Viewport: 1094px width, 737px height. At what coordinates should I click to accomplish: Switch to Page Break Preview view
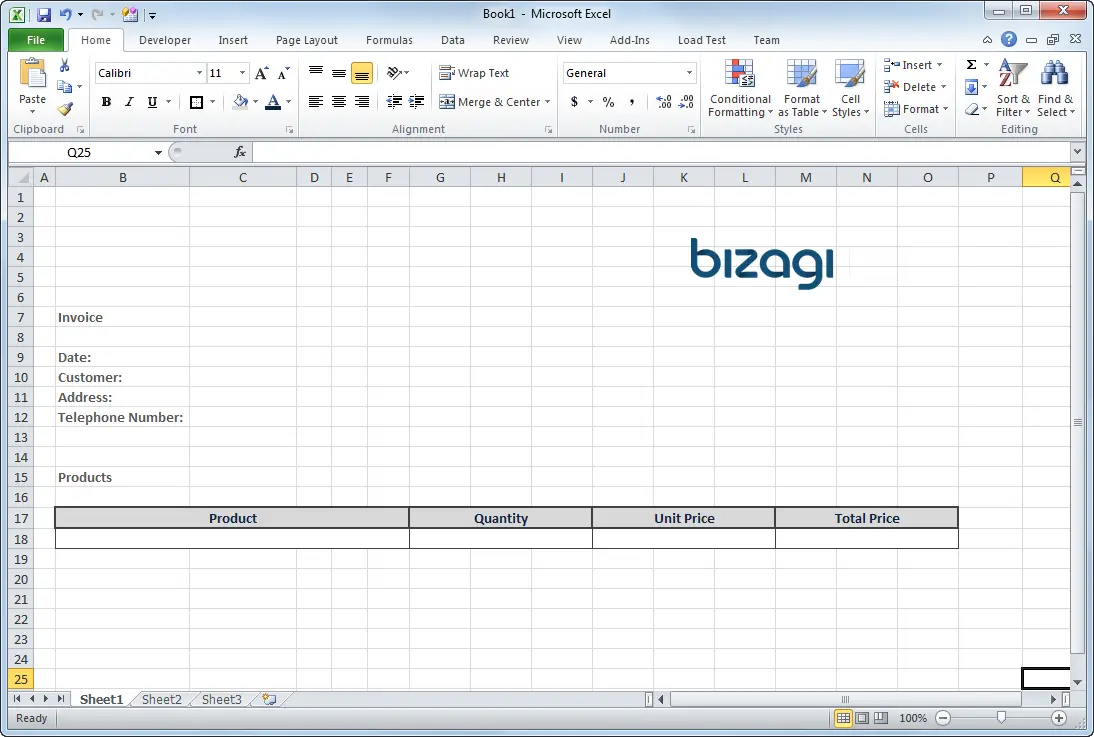pyautogui.click(x=881, y=718)
